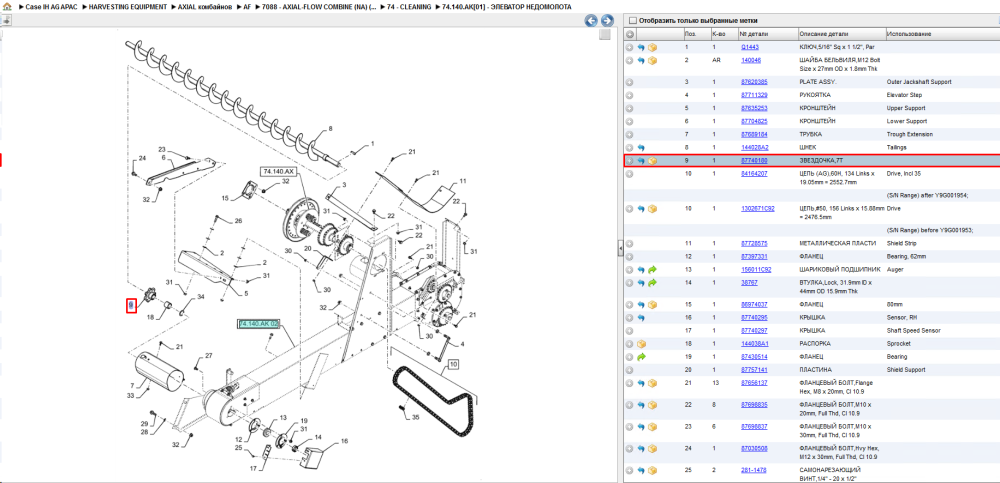Enable 'Отобразить только выбранные метки' checkbox
The width and height of the screenshot is (1000, 483).
pyautogui.click(x=633, y=20)
